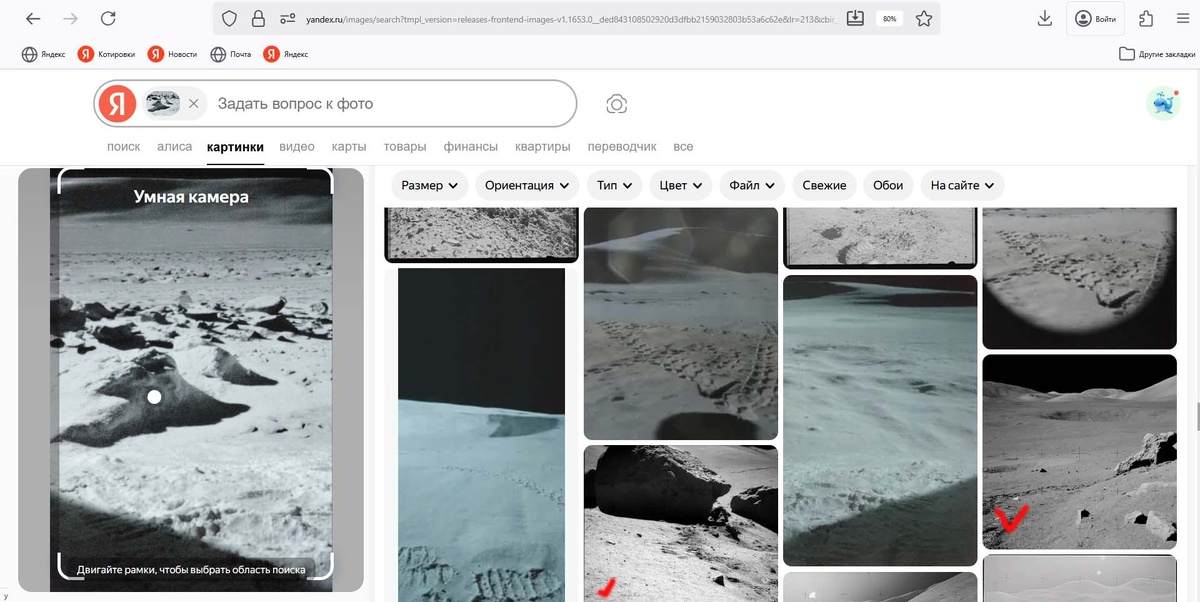
Task: Toggle the Свежие filter
Action: click(x=825, y=185)
